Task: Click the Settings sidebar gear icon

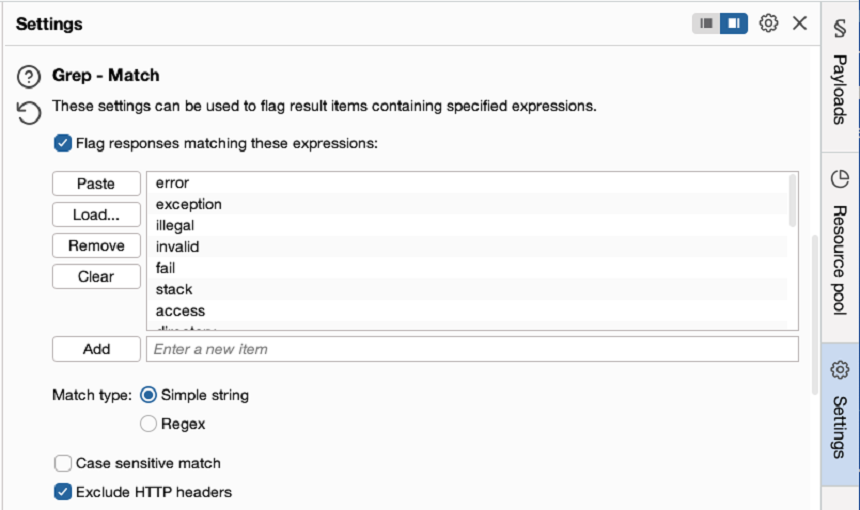Action: [x=840, y=371]
